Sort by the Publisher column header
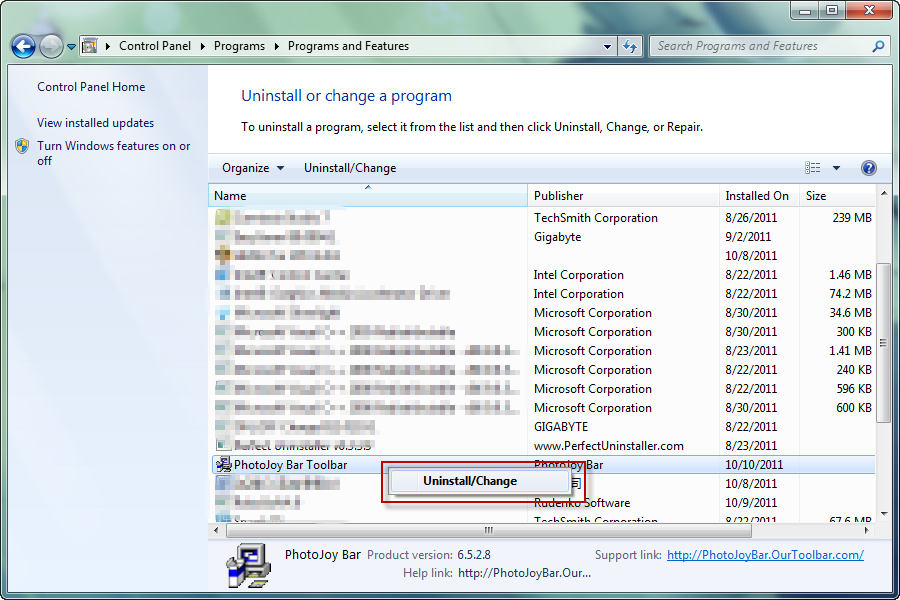Image resolution: width=900 pixels, height=600 pixels. [623, 196]
